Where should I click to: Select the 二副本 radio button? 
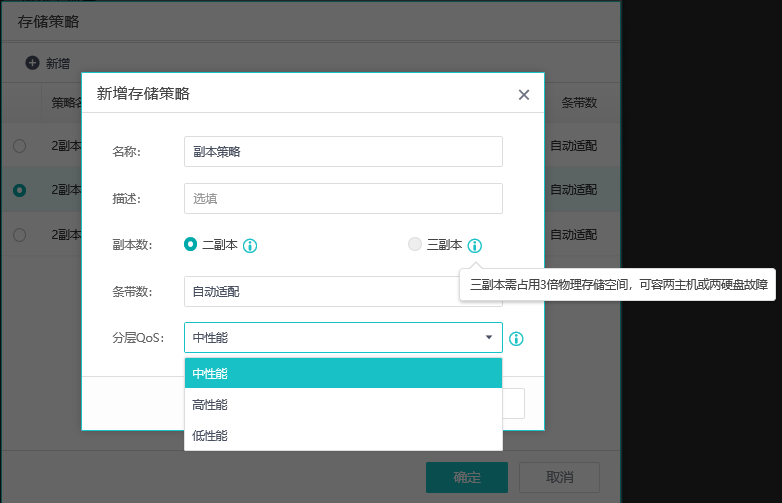tap(191, 245)
